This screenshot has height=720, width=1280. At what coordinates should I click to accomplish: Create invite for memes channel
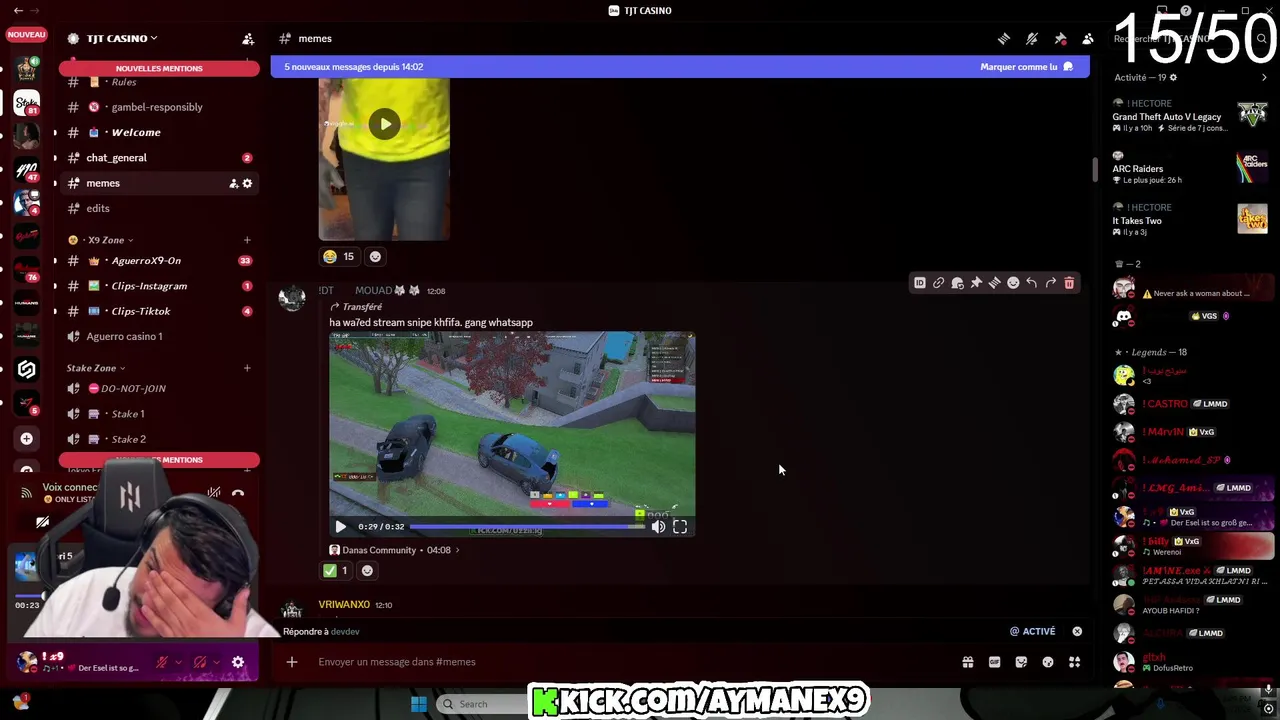pos(234,183)
